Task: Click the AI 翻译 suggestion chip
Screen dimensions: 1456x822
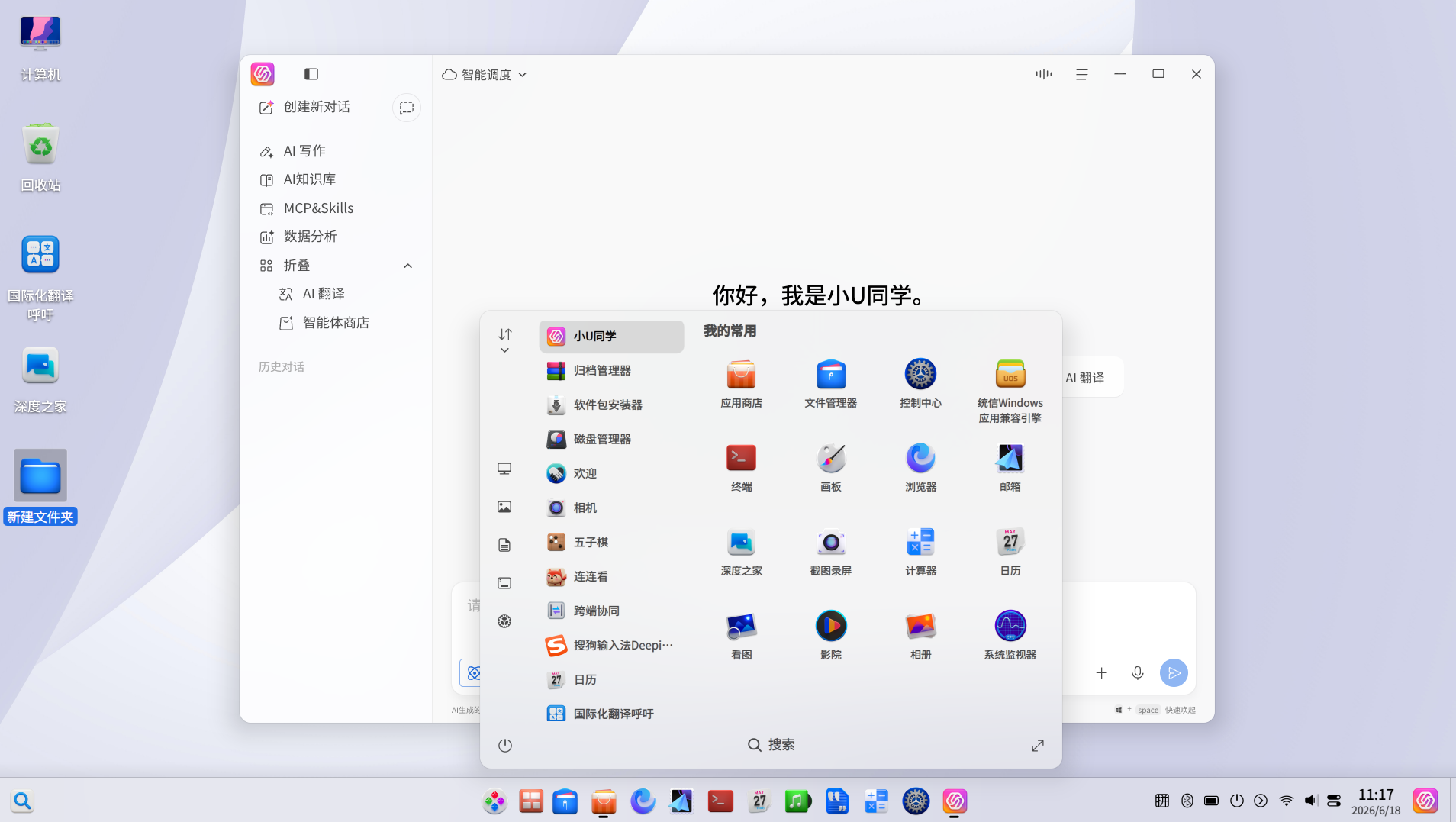Action: (1085, 378)
